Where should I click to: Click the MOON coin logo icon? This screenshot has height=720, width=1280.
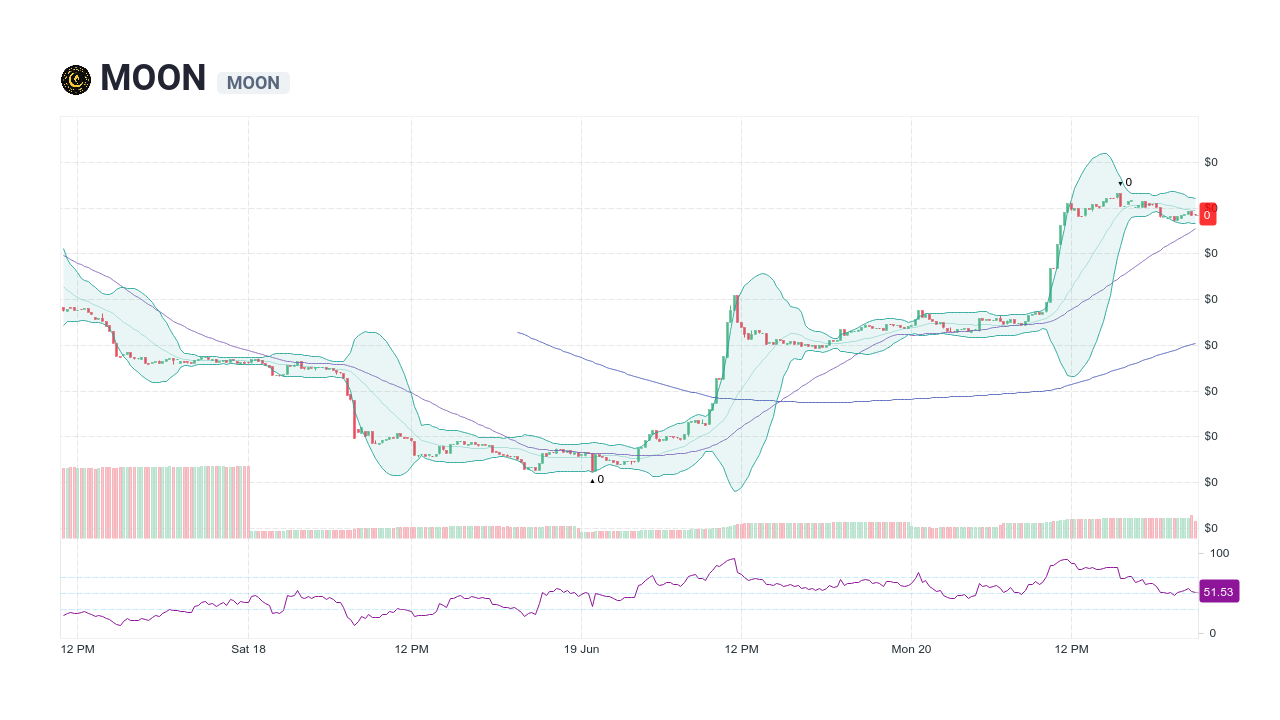click(76, 80)
